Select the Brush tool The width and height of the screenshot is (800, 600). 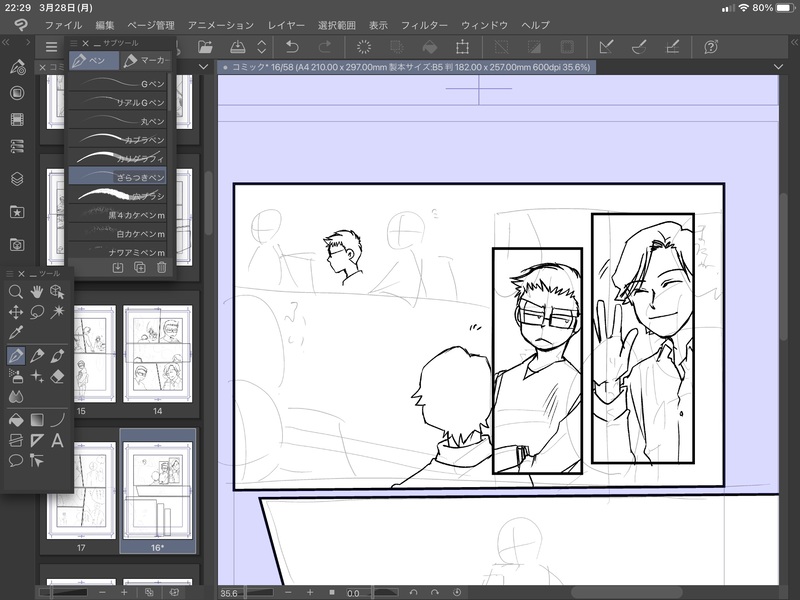tap(57, 356)
